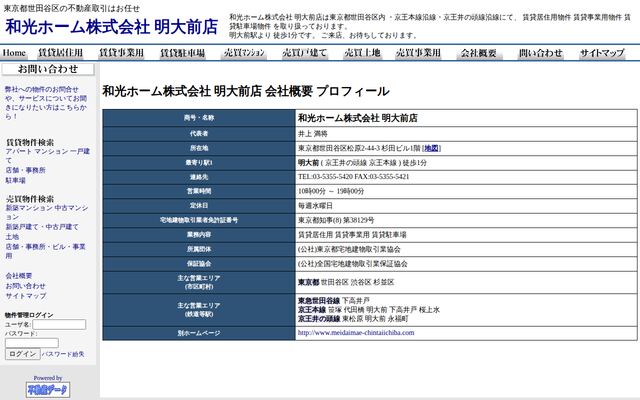Open 売買マンション navigation tab

tap(244, 53)
